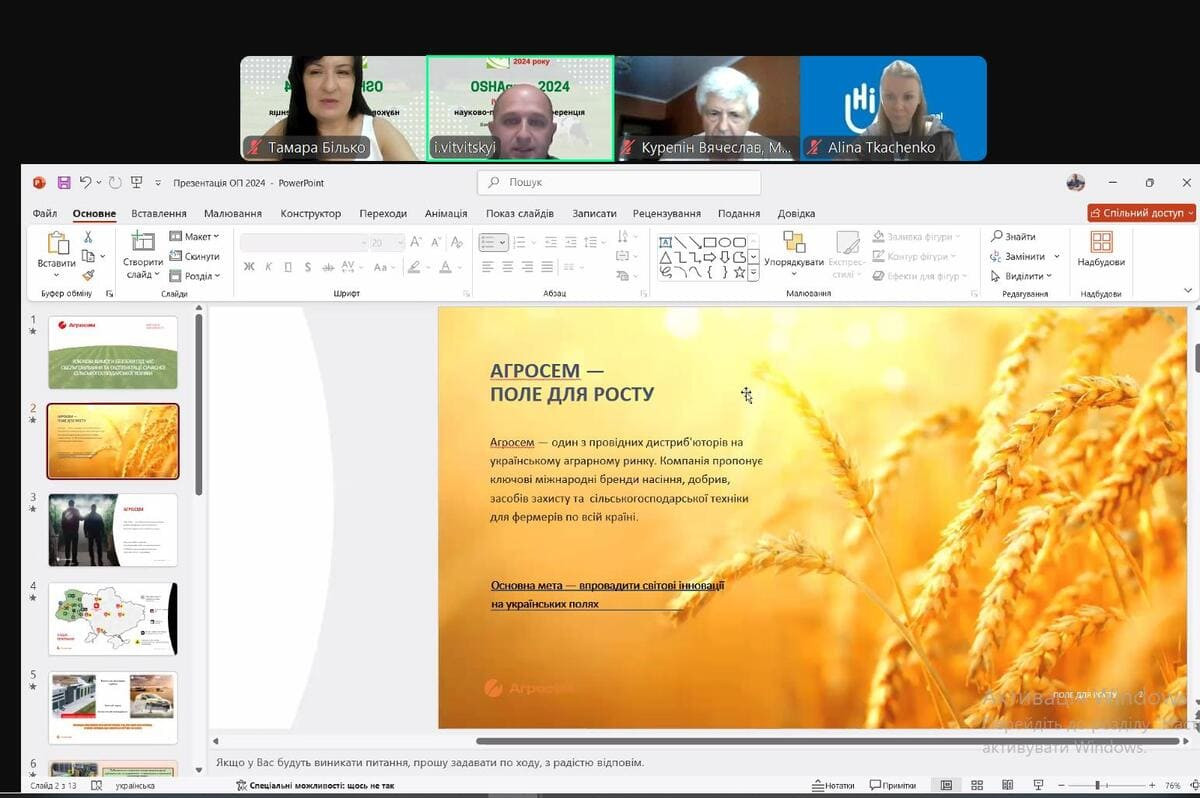1200x798 pixels.
Task: Switch to slide sorter view
Action: pos(977,786)
